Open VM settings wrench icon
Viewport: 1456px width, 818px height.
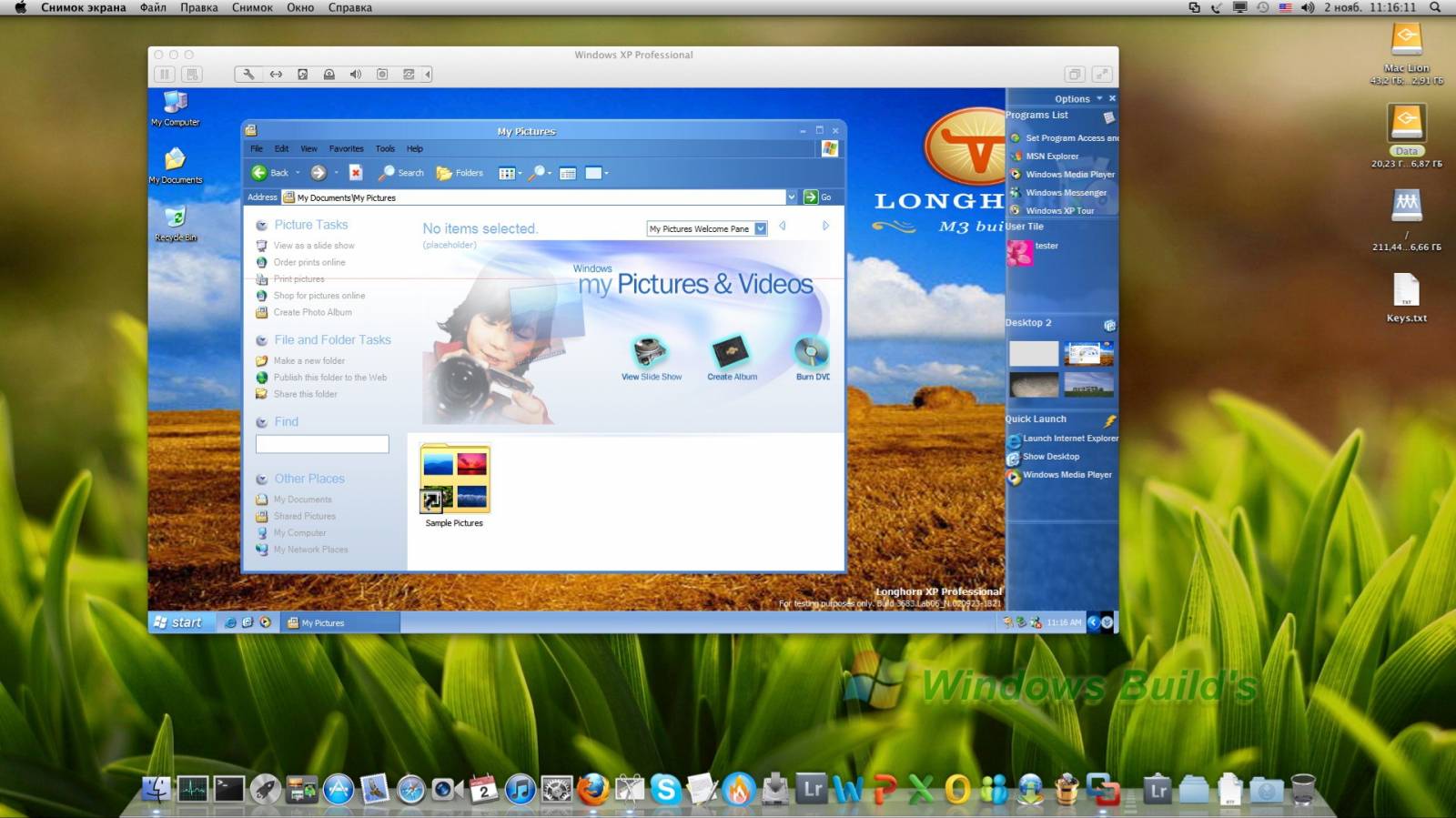(248, 75)
